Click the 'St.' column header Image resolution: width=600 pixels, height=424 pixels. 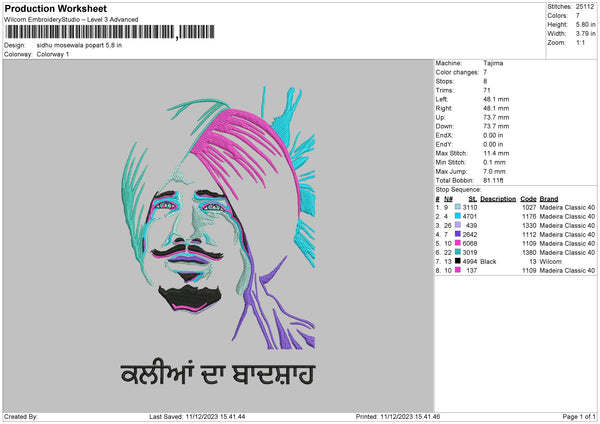coord(473,199)
